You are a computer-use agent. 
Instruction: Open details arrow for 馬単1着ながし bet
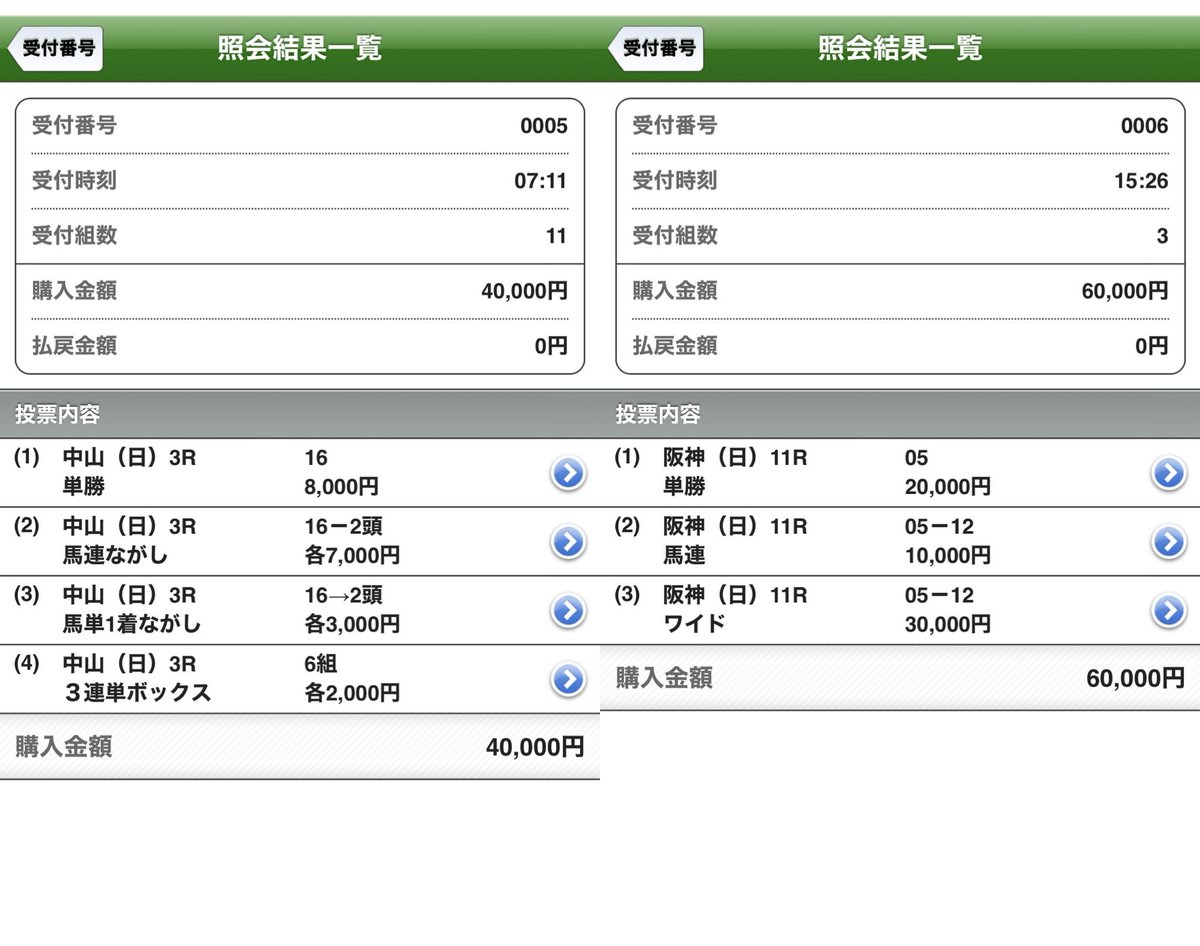coord(568,611)
